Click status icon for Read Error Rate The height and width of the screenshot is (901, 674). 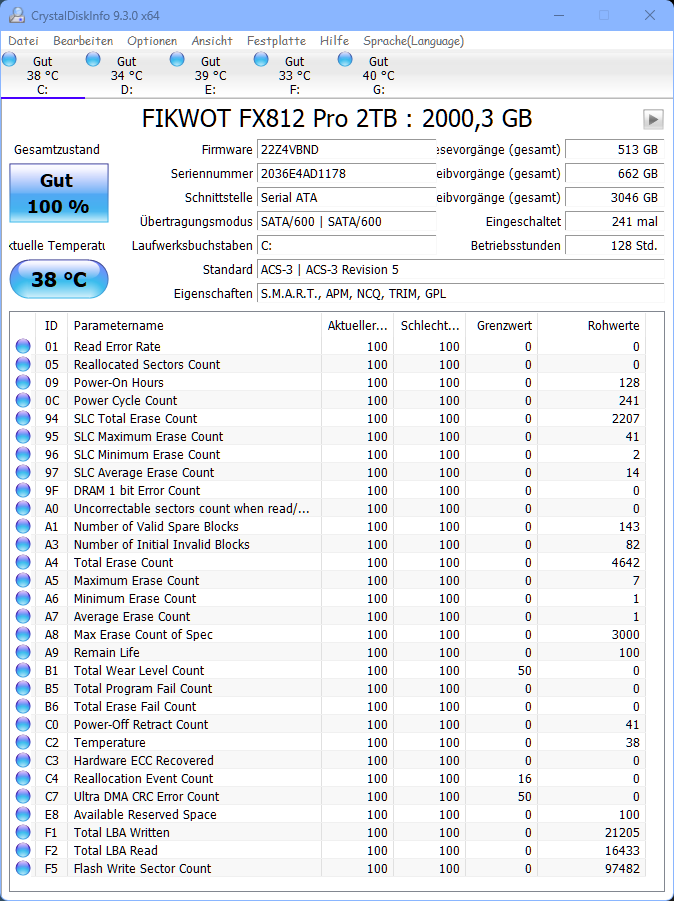[23, 346]
